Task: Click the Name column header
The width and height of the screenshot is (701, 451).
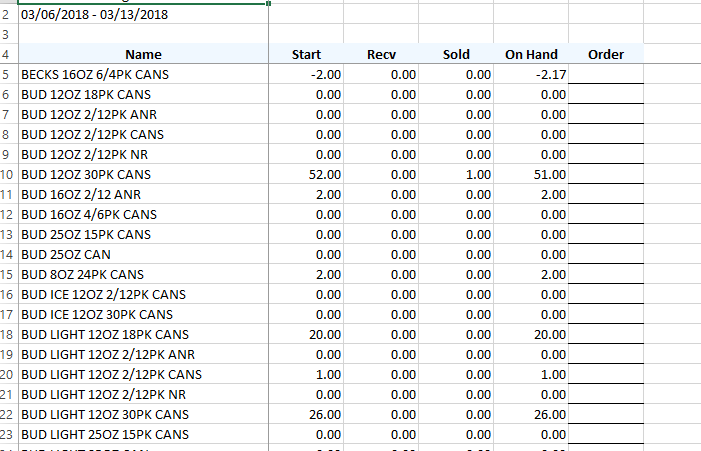Action: [144, 54]
